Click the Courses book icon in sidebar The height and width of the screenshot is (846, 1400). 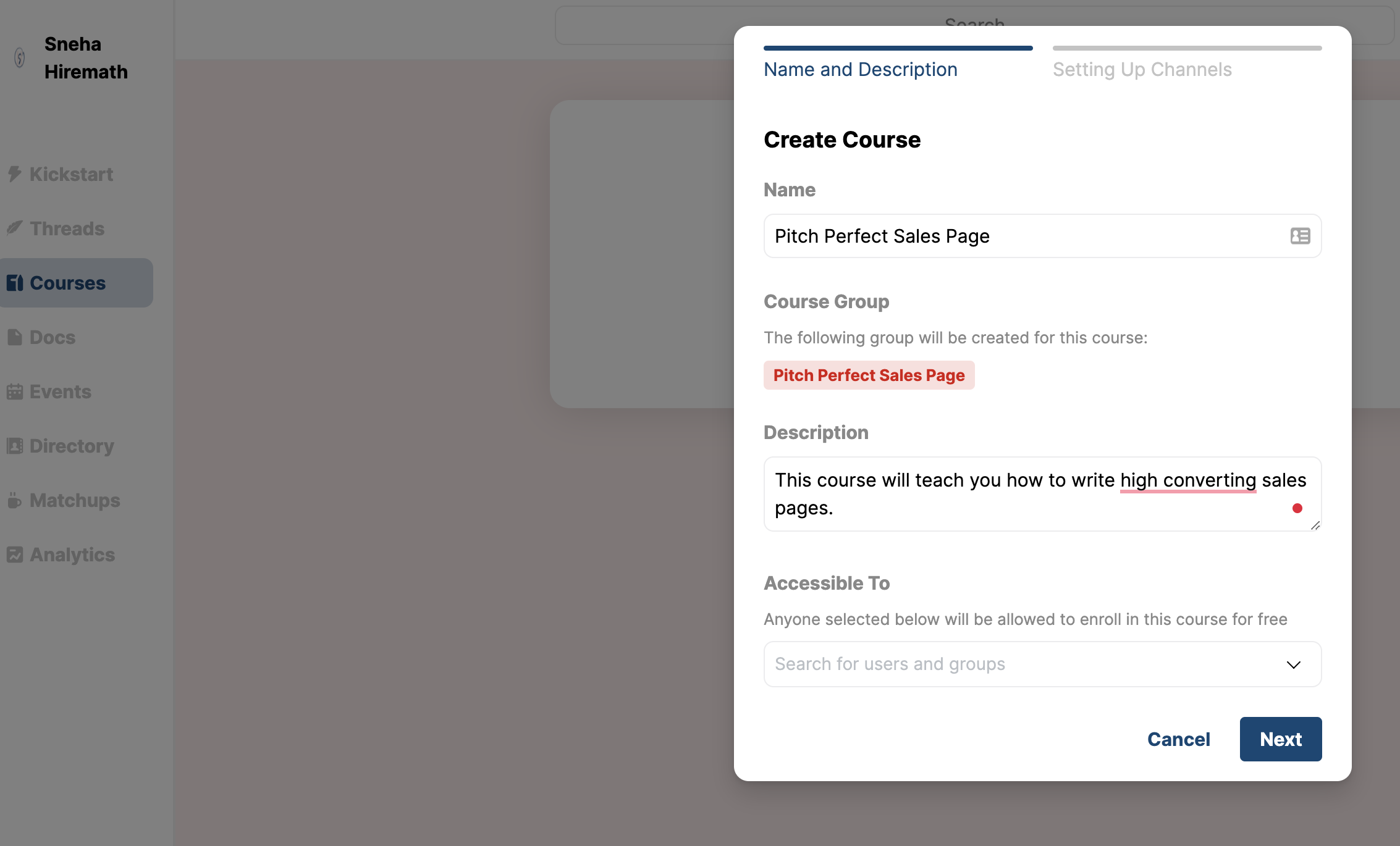pyautogui.click(x=15, y=283)
